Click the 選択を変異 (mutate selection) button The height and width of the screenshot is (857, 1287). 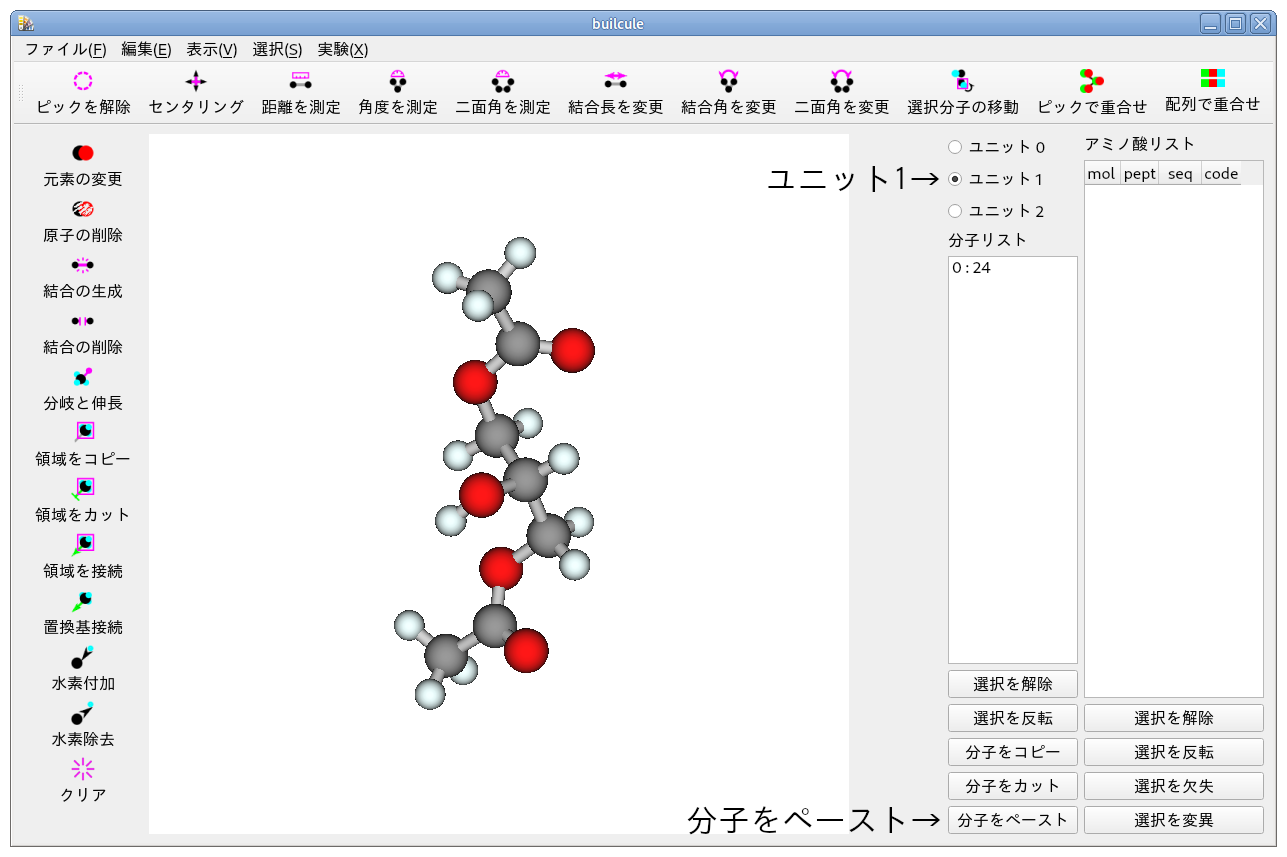(x=1172, y=819)
